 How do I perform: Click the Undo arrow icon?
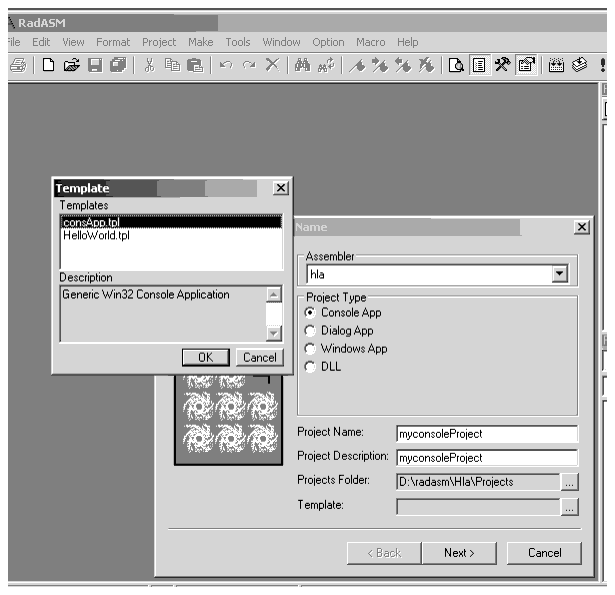tap(226, 65)
